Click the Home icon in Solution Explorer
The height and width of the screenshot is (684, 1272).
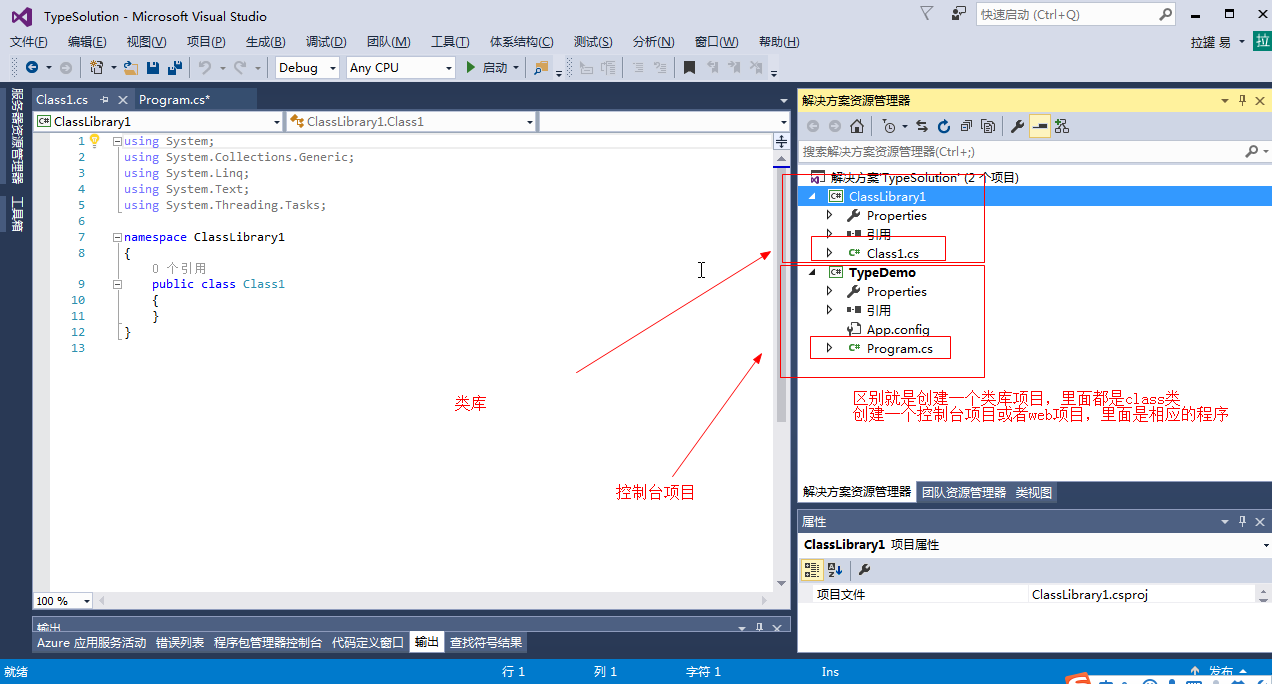point(857,126)
